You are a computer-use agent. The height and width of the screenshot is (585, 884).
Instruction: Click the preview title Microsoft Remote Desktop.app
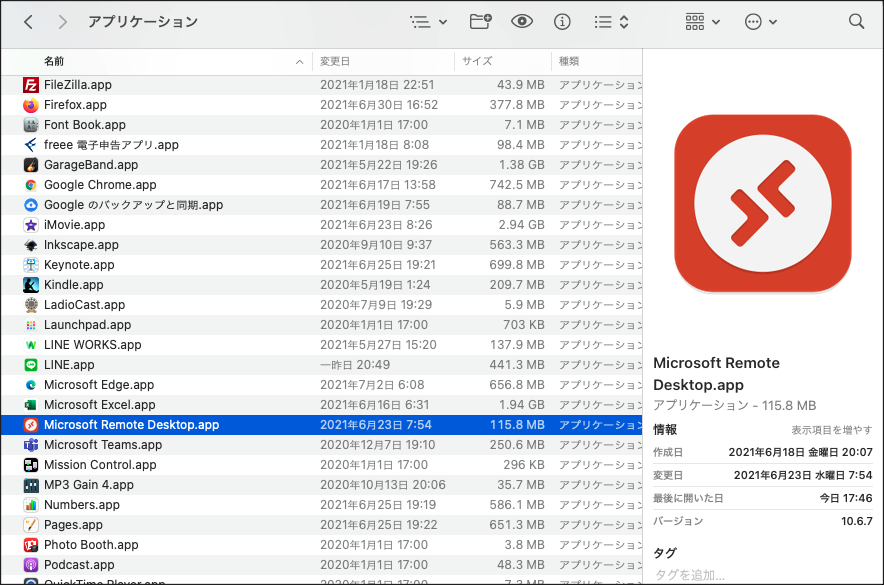tap(717, 374)
